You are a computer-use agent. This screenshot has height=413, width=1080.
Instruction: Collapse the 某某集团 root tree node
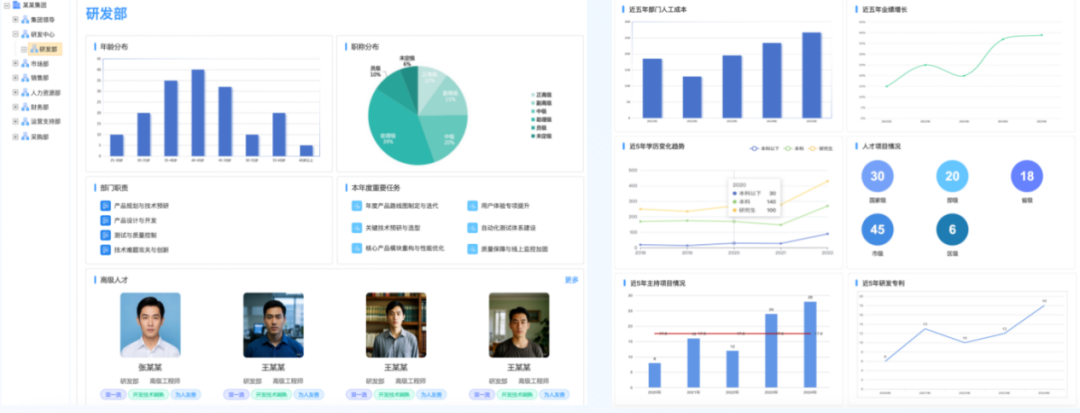click(7, 5)
